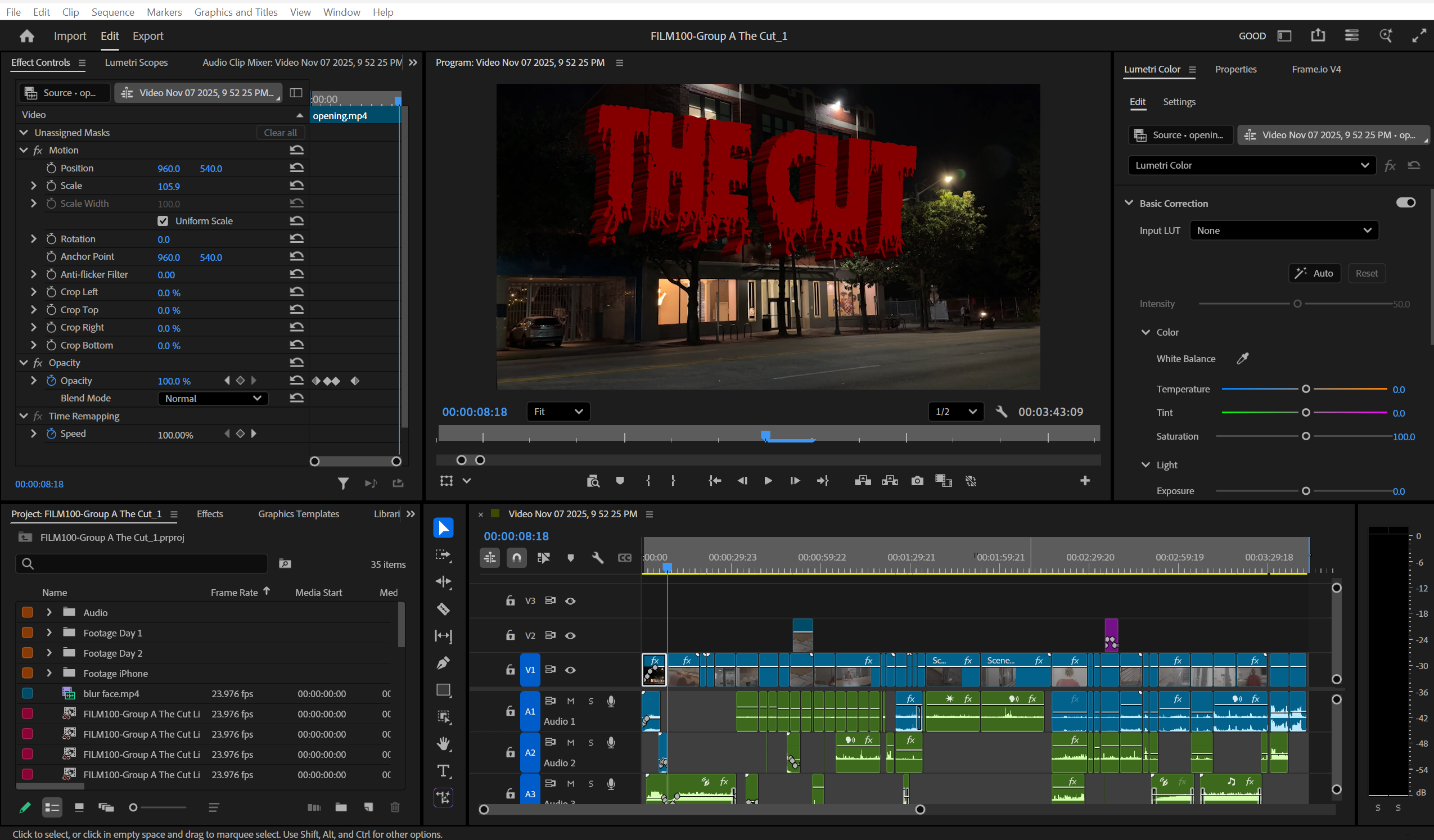Hide the V2 track output eye
Viewport: 1434px width, 840px height.
coord(570,636)
